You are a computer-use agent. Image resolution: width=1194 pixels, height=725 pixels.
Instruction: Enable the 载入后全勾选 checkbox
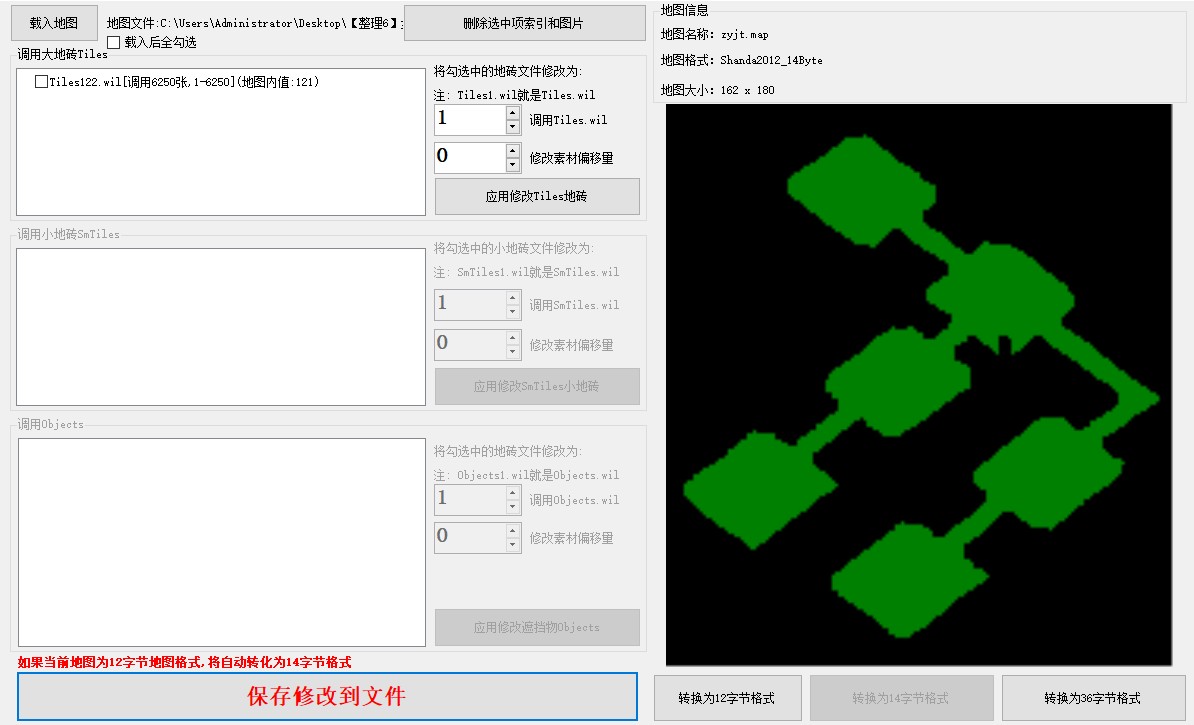pos(113,42)
